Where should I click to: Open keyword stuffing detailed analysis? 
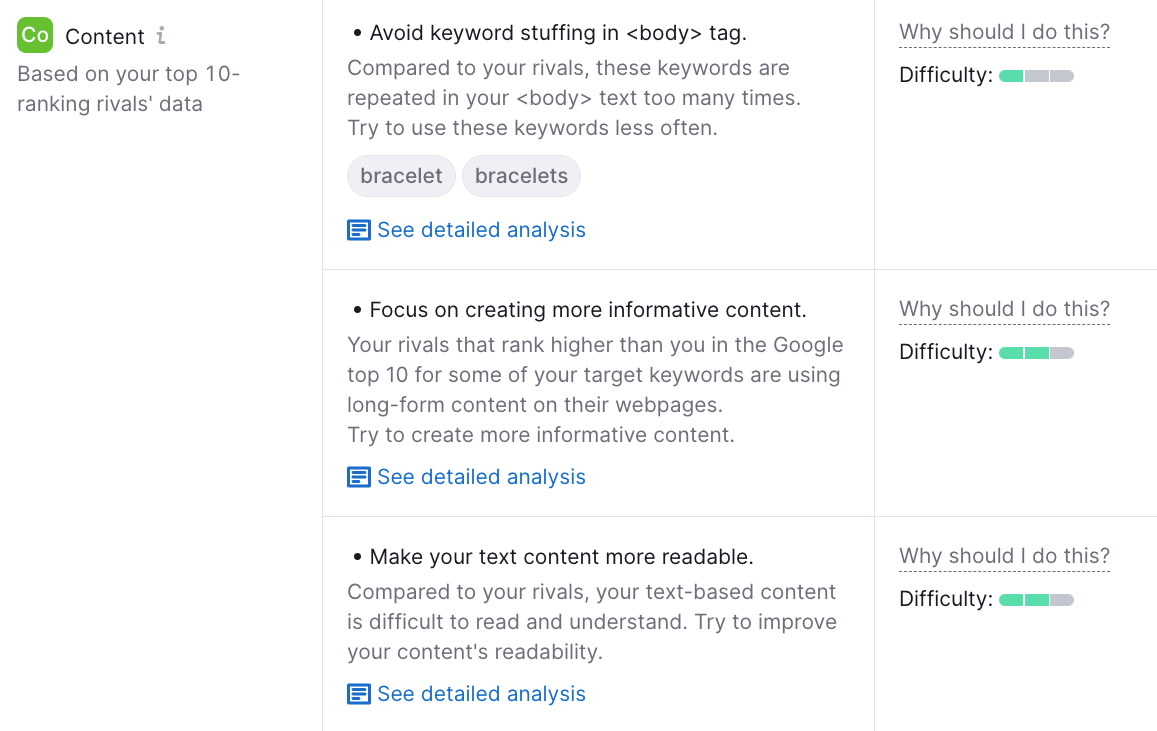click(x=481, y=229)
